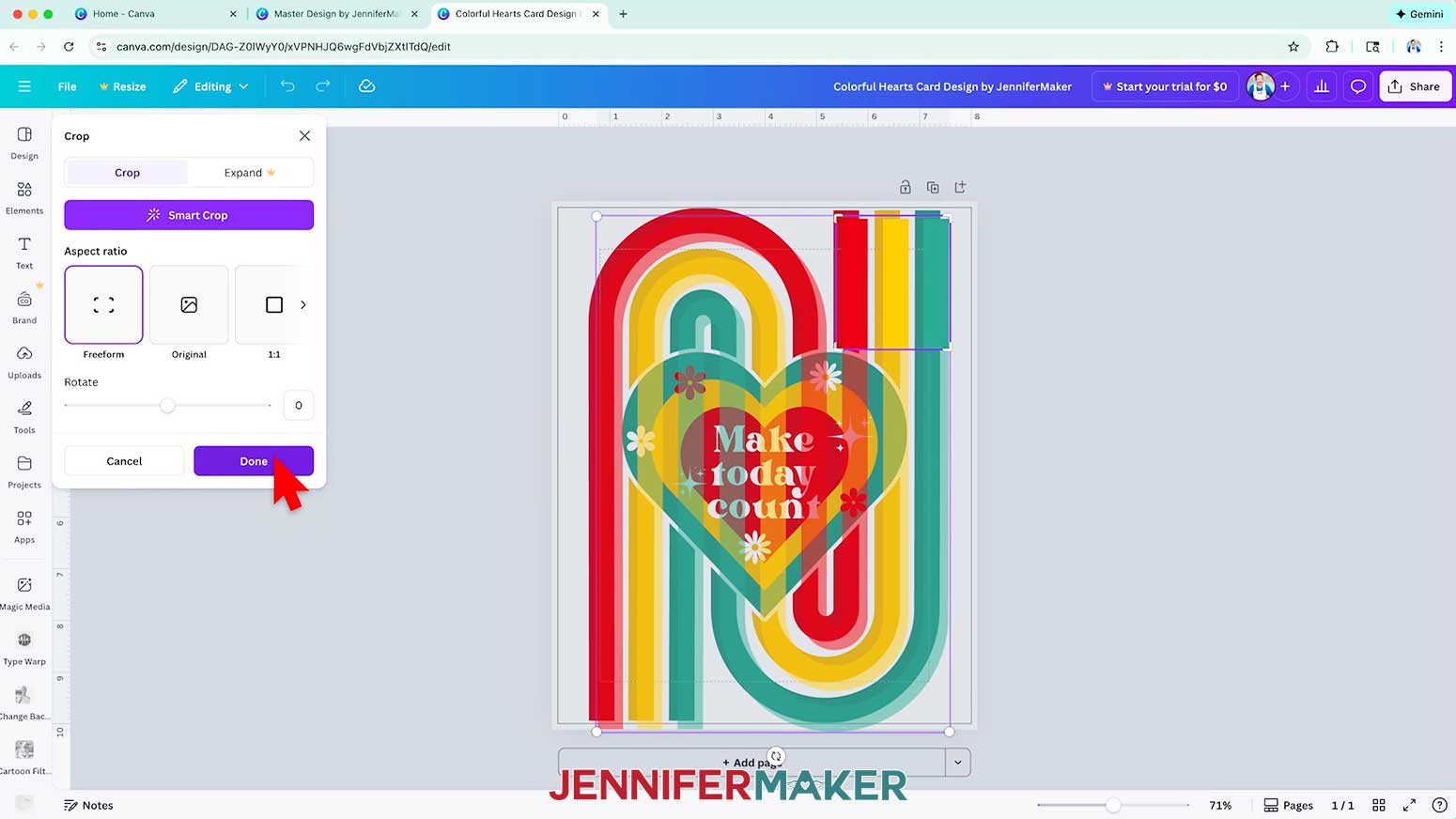Bookmark page with star icon
The image size is (1456, 819).
(x=1293, y=46)
